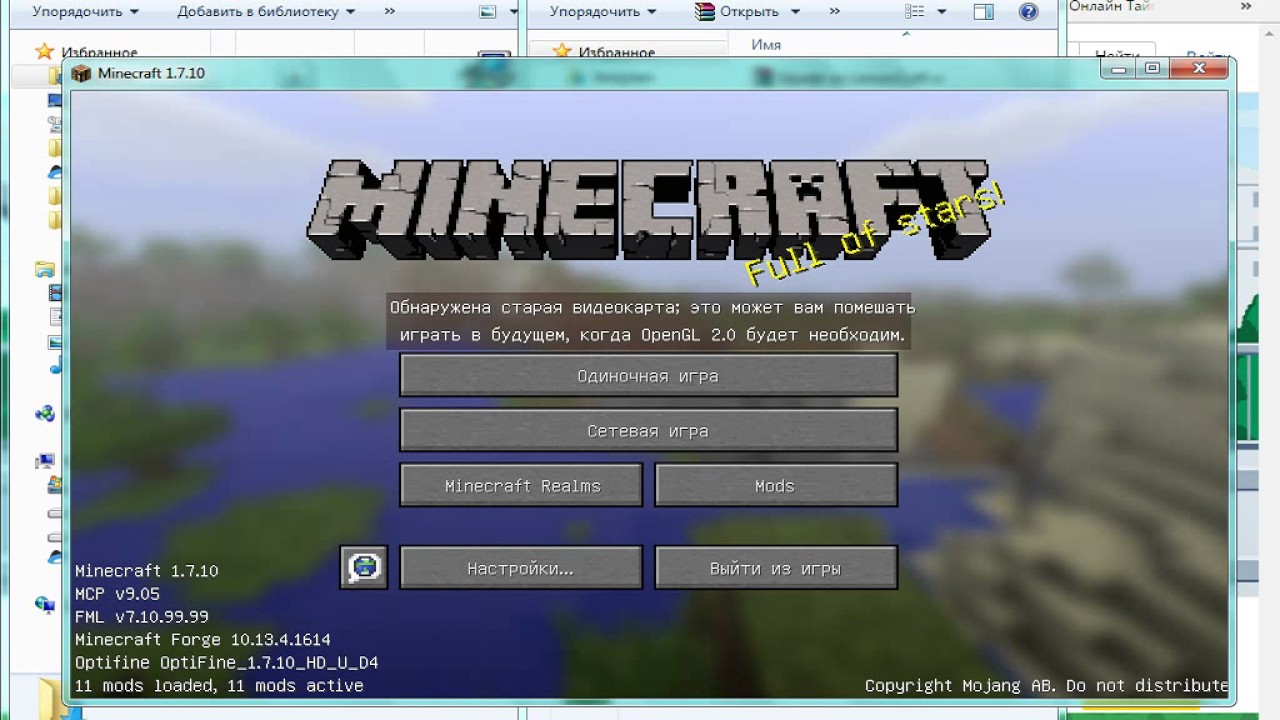The image size is (1280, 720).
Task: Open the view options arrow in right Explorer
Action: 940,12
